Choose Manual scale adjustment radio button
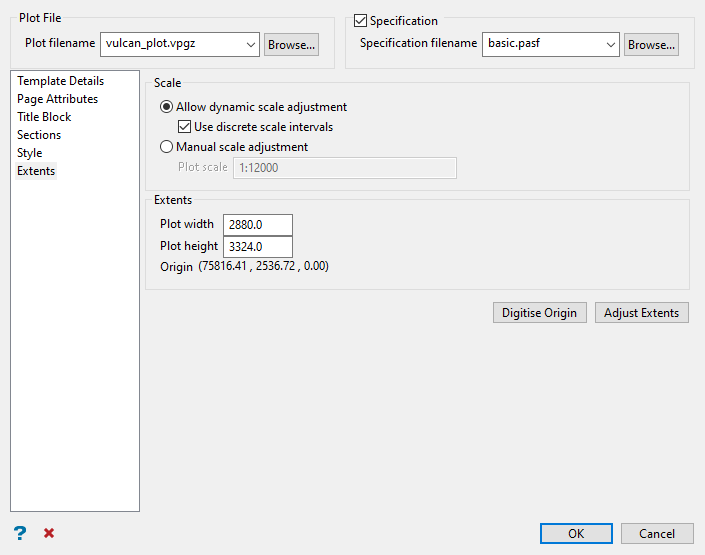The image size is (705, 555). [x=166, y=147]
